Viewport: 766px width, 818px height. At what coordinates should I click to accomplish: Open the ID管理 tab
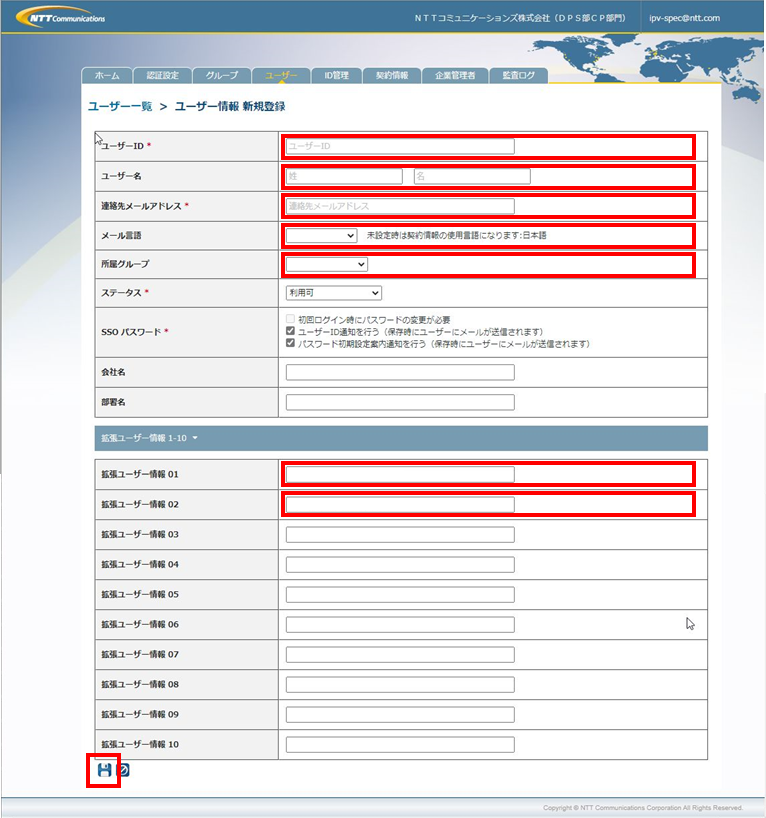[x=337, y=76]
